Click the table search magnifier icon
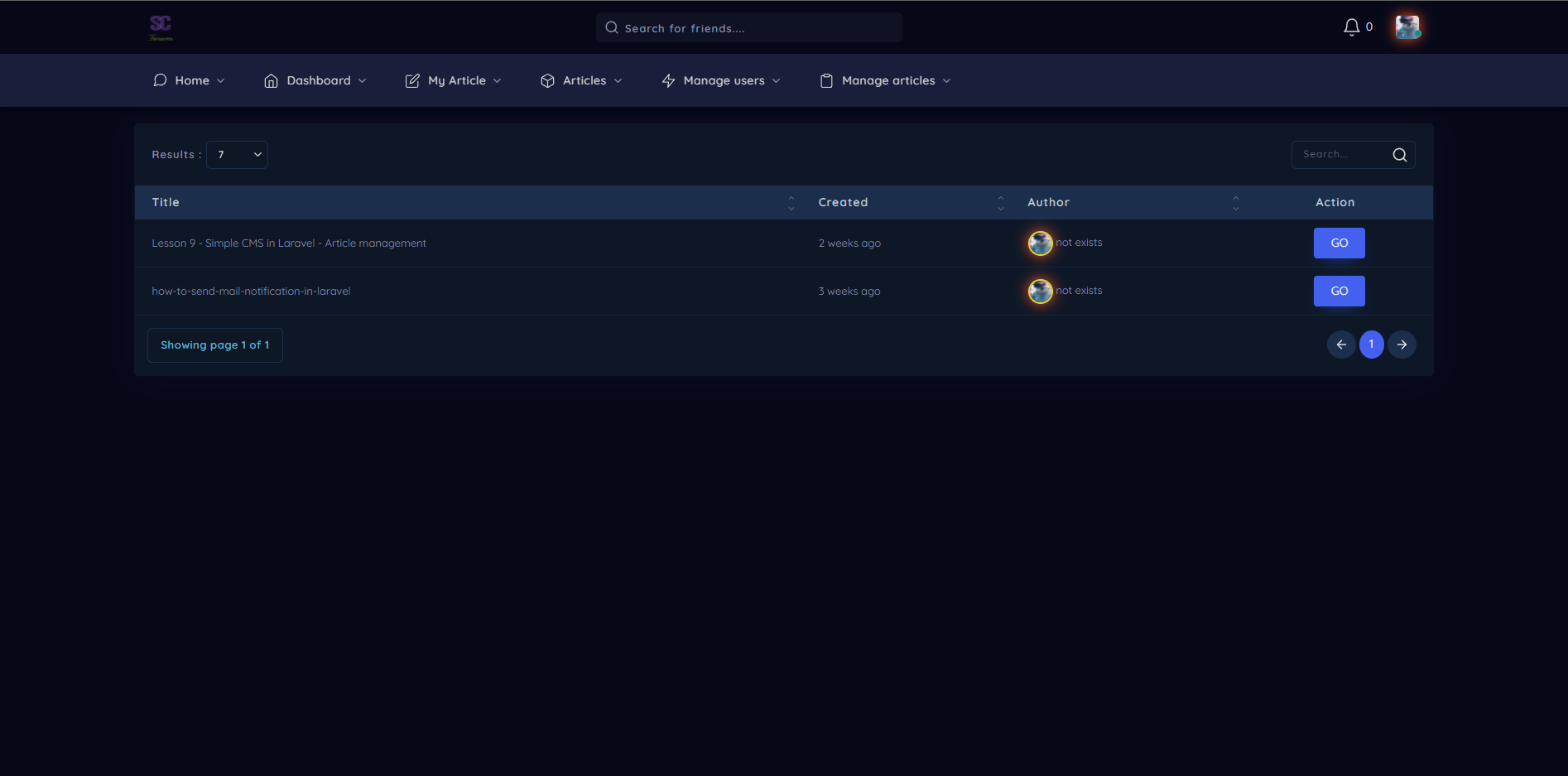 1399,155
